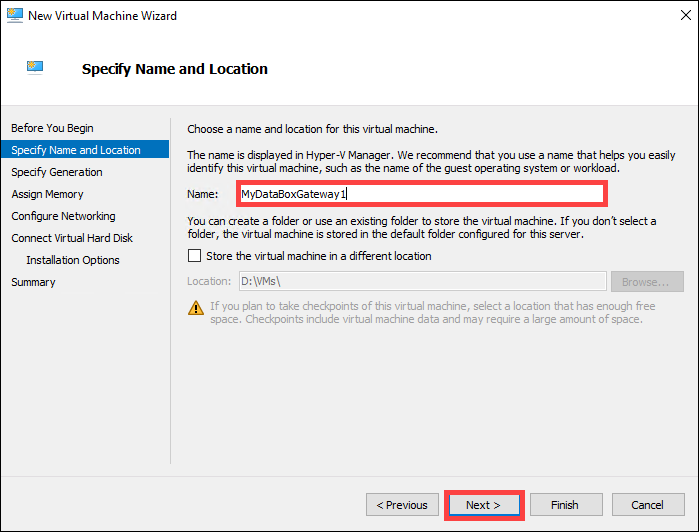Click the Location field showing D:\VMs\
The image size is (699, 532).
[x=422, y=281]
